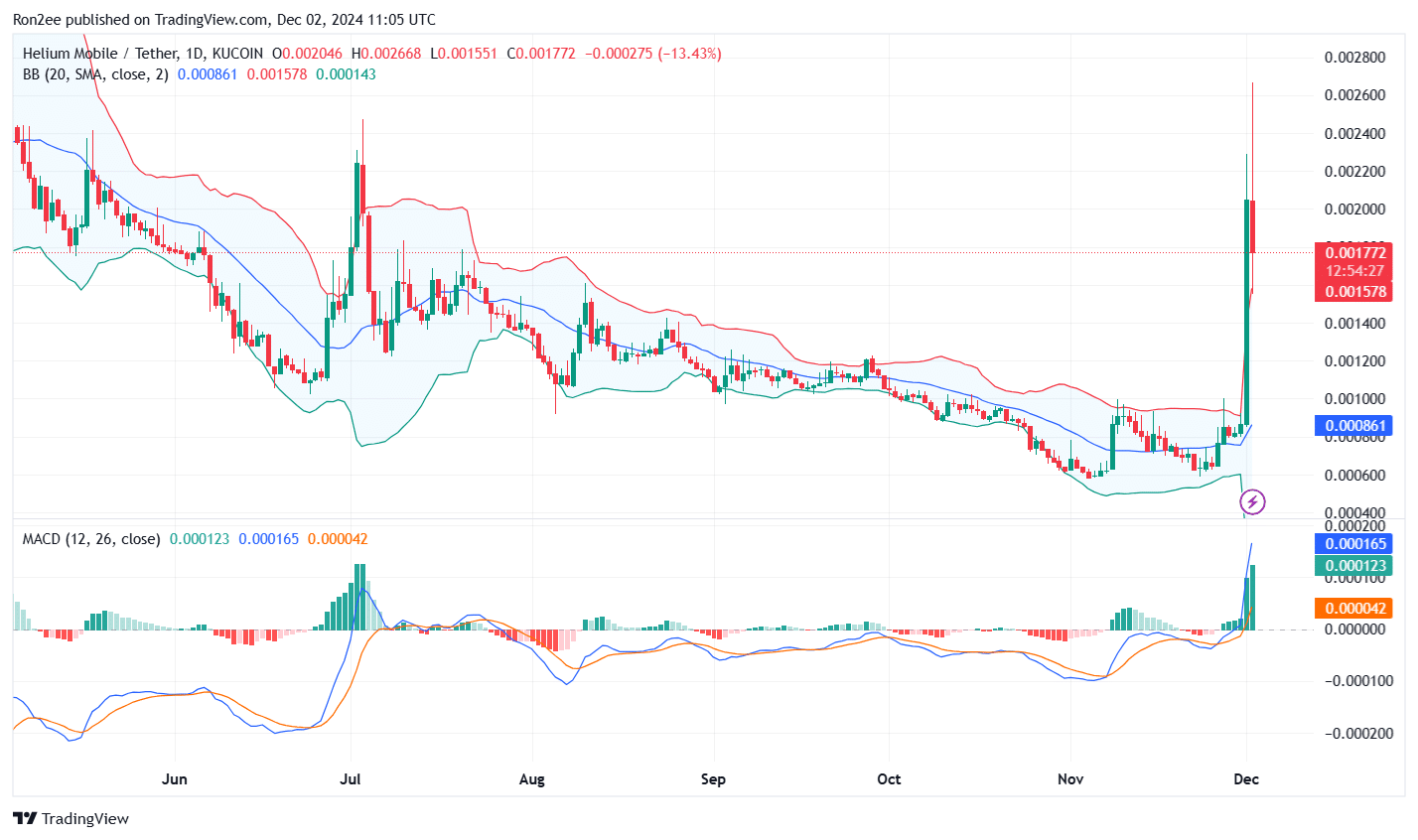1418x840 pixels.
Task: Click the TradingView logo at bottom left
Action: 71,819
